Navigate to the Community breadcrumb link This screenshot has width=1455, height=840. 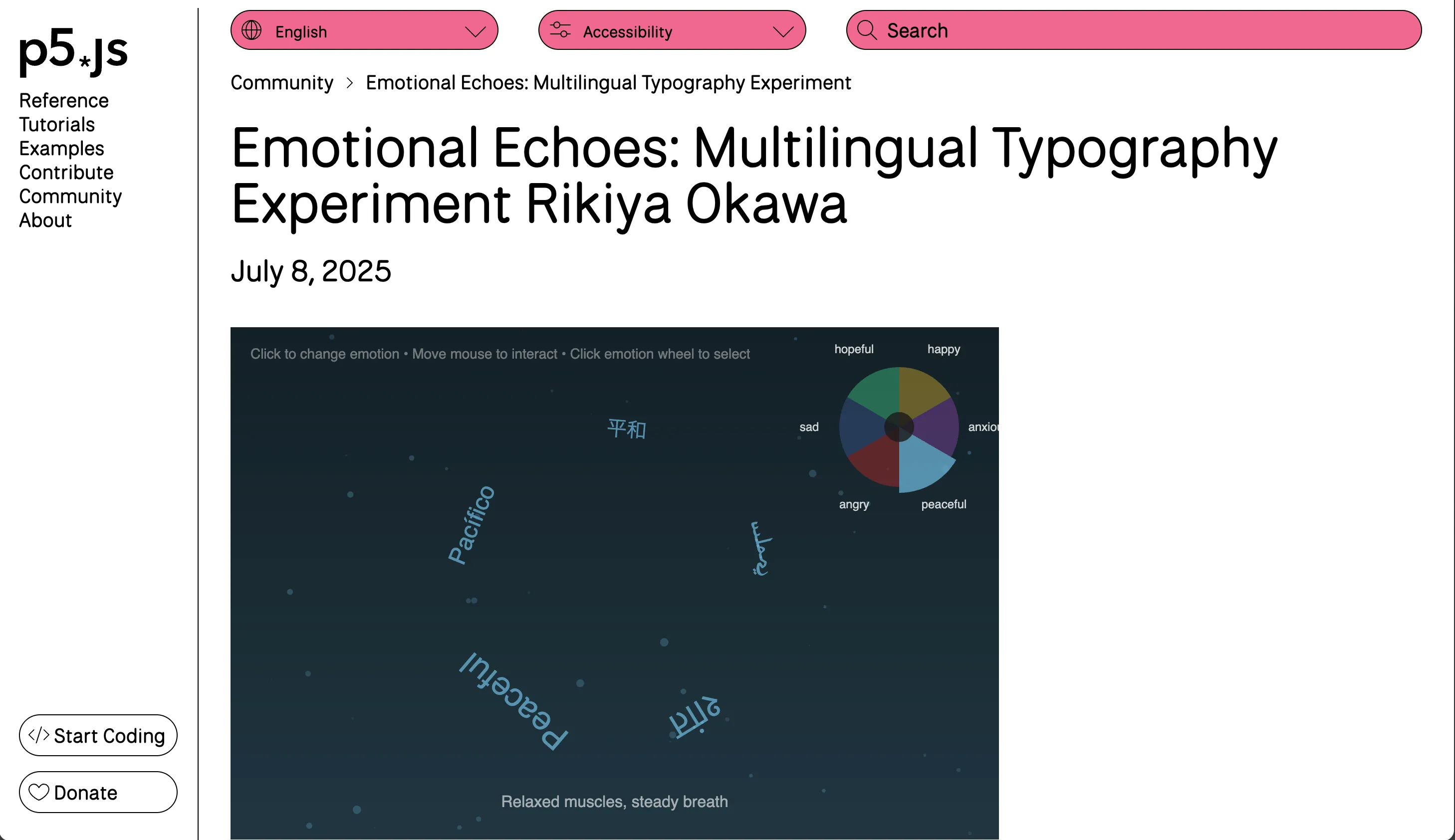[282, 83]
